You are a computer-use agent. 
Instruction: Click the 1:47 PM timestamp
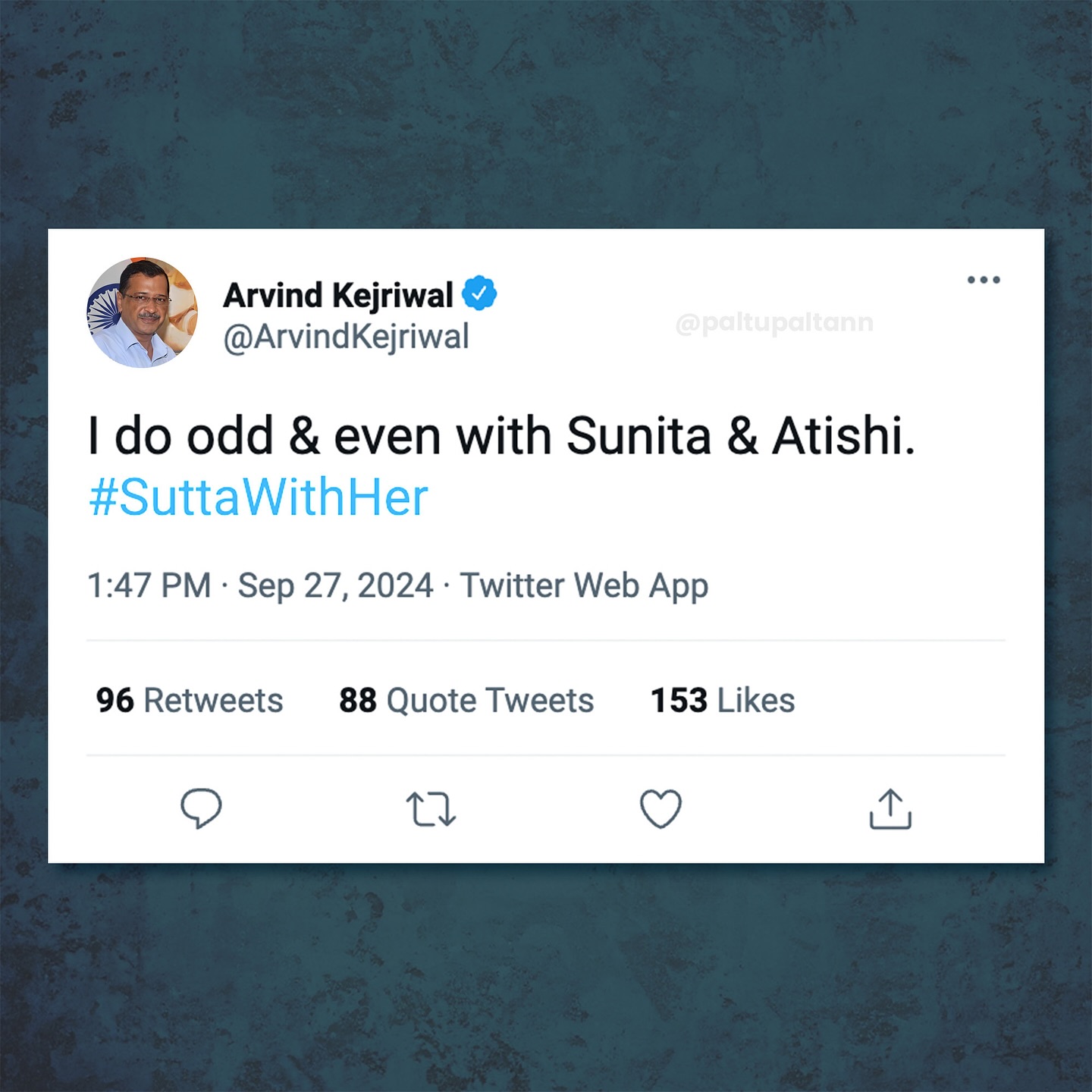click(149, 585)
